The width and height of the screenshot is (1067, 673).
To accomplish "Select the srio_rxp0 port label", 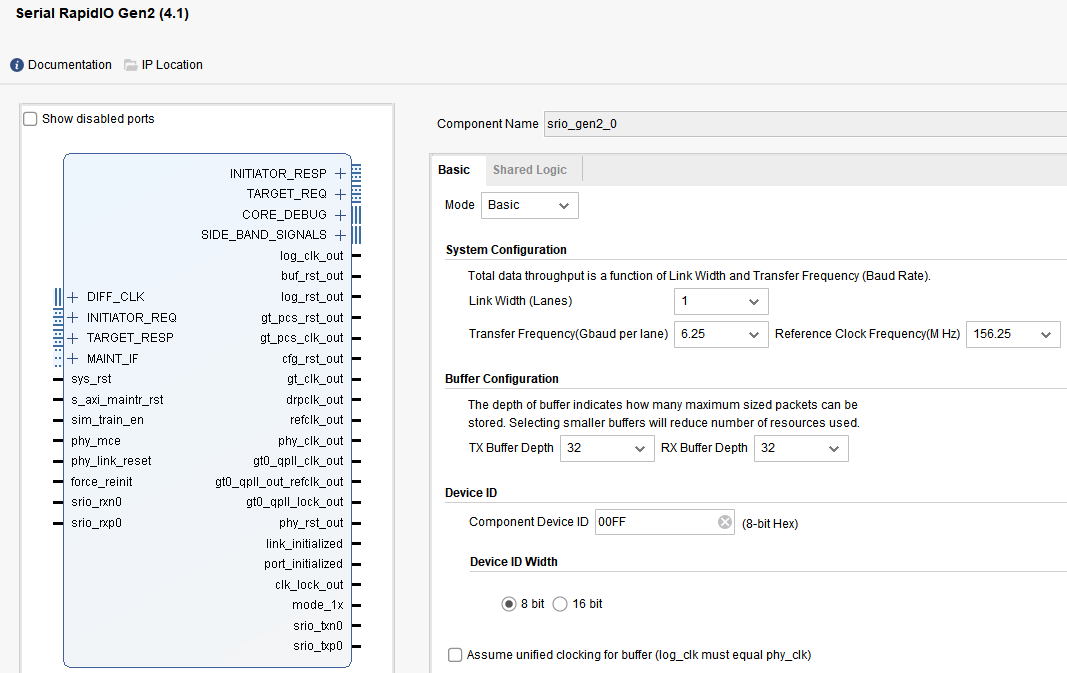I will pyautogui.click(x=96, y=523).
